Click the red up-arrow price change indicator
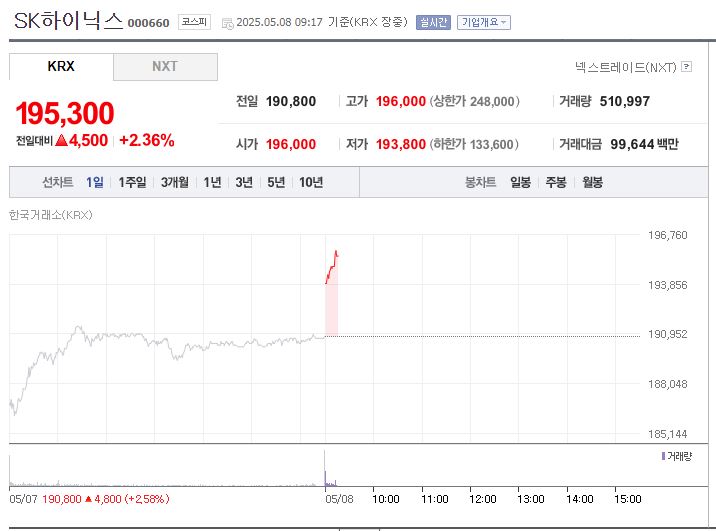This screenshot has width=716, height=531. (61, 141)
